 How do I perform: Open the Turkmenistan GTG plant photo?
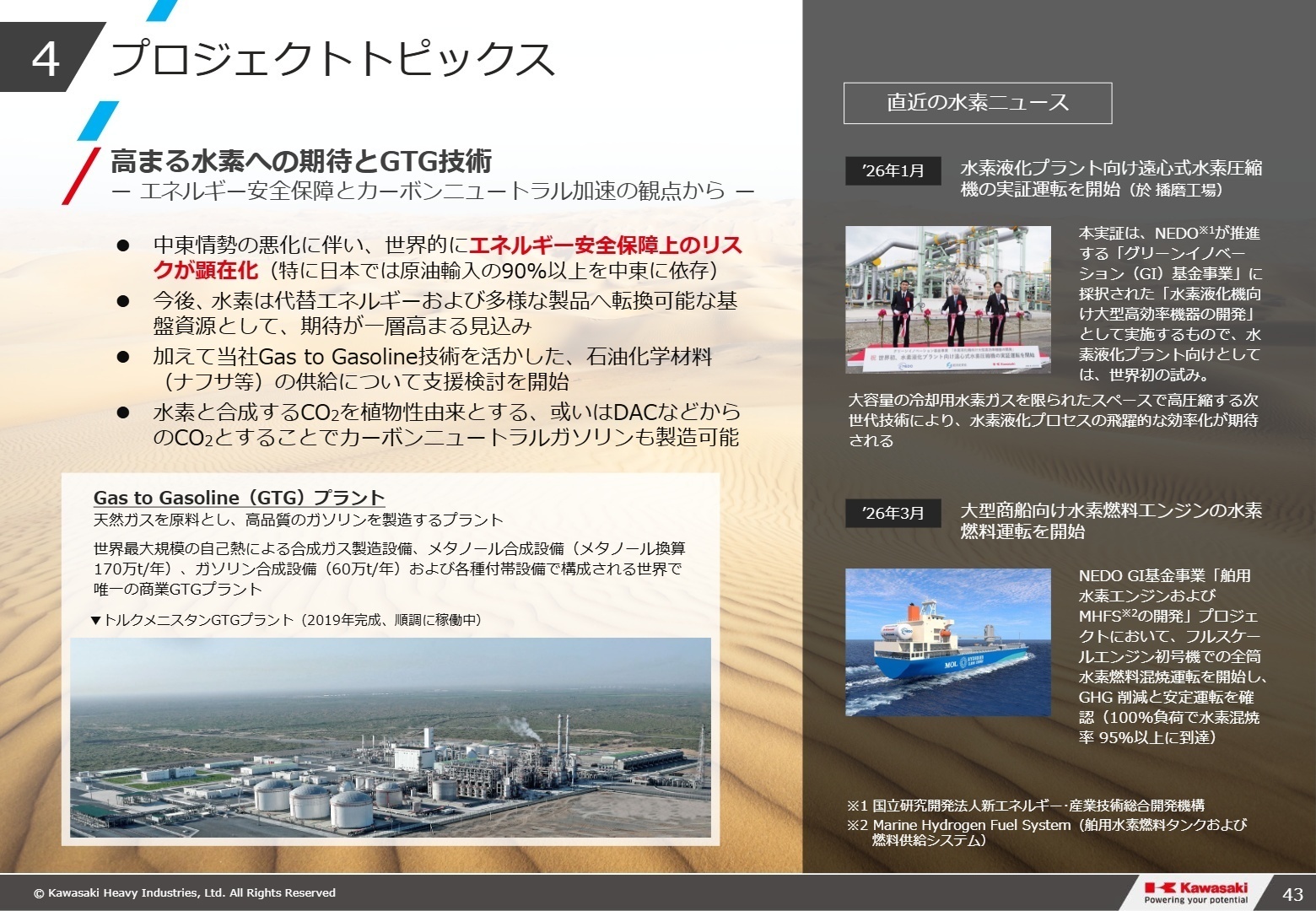click(391, 737)
